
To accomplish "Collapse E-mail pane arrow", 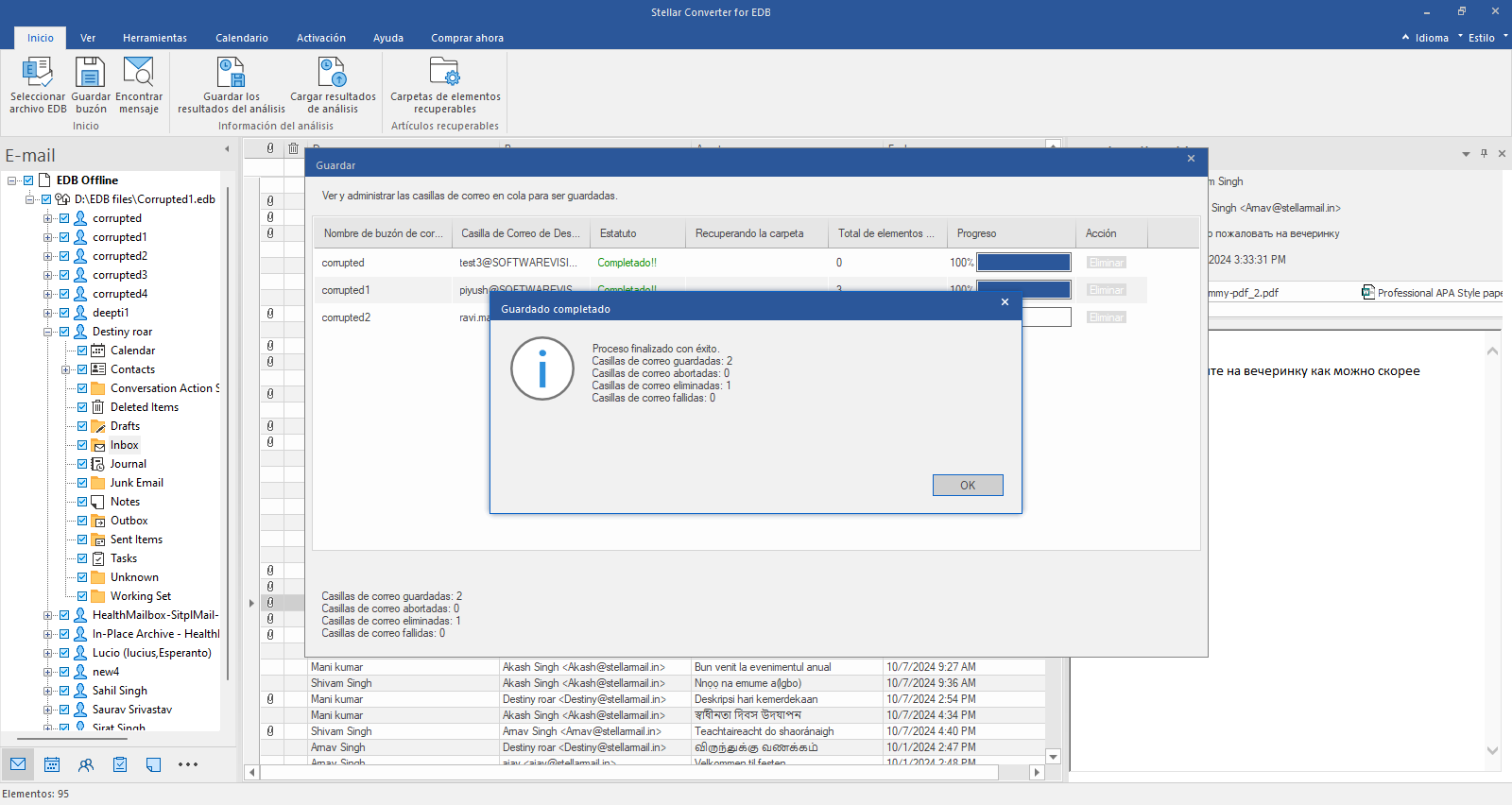I will point(227,148).
